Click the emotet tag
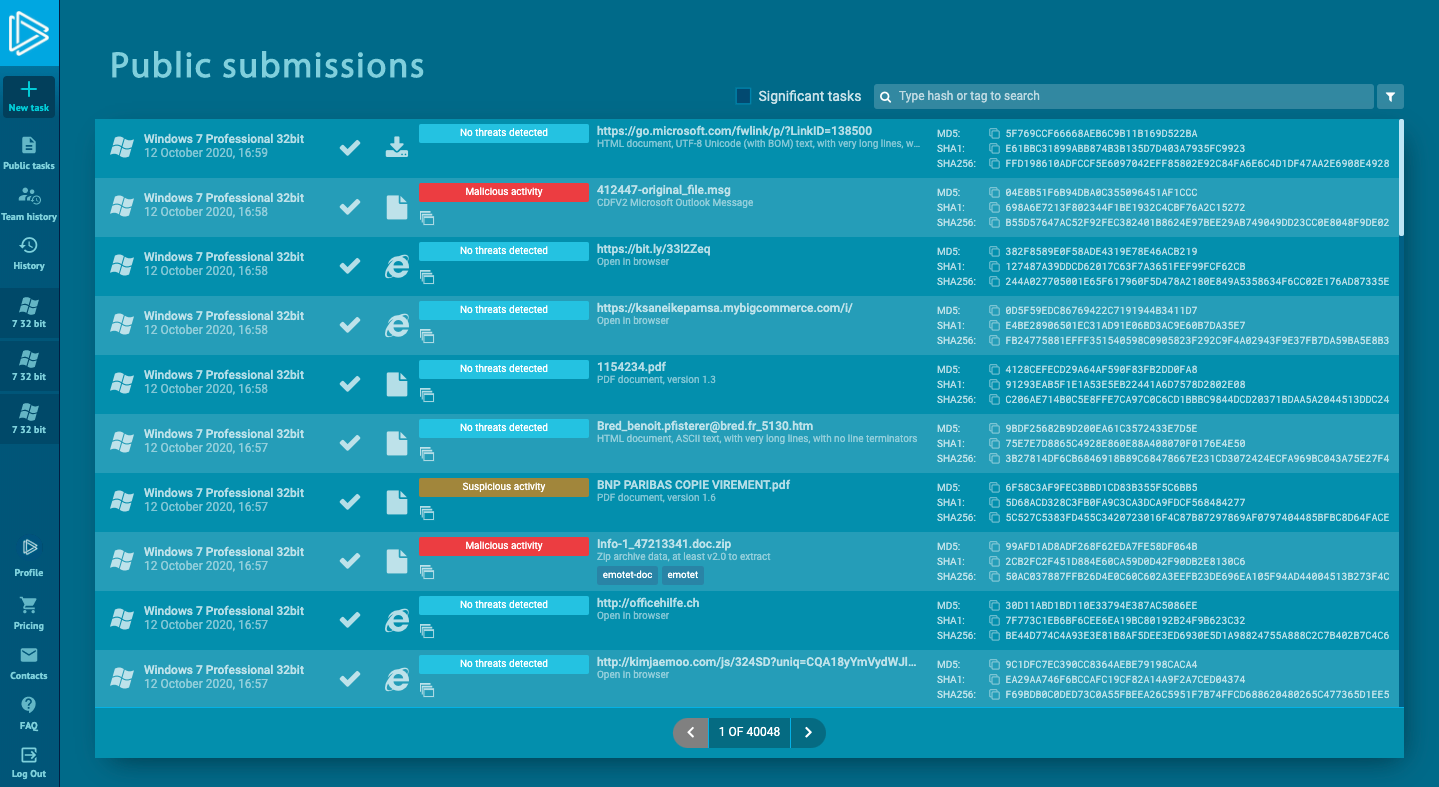Screen dimensions: 1439x787 point(683,575)
